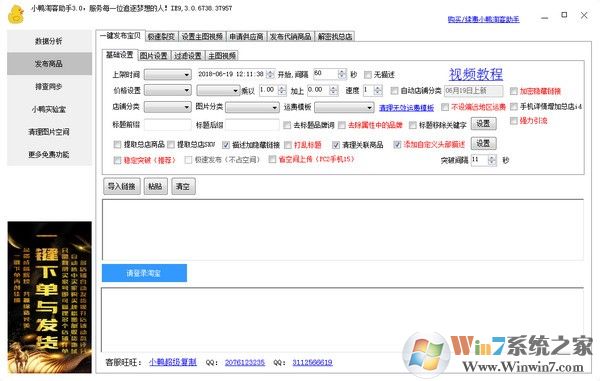The image size is (600, 381).
Task: Switch to the 一键发布宝贝 tab
Action: click(x=120, y=36)
